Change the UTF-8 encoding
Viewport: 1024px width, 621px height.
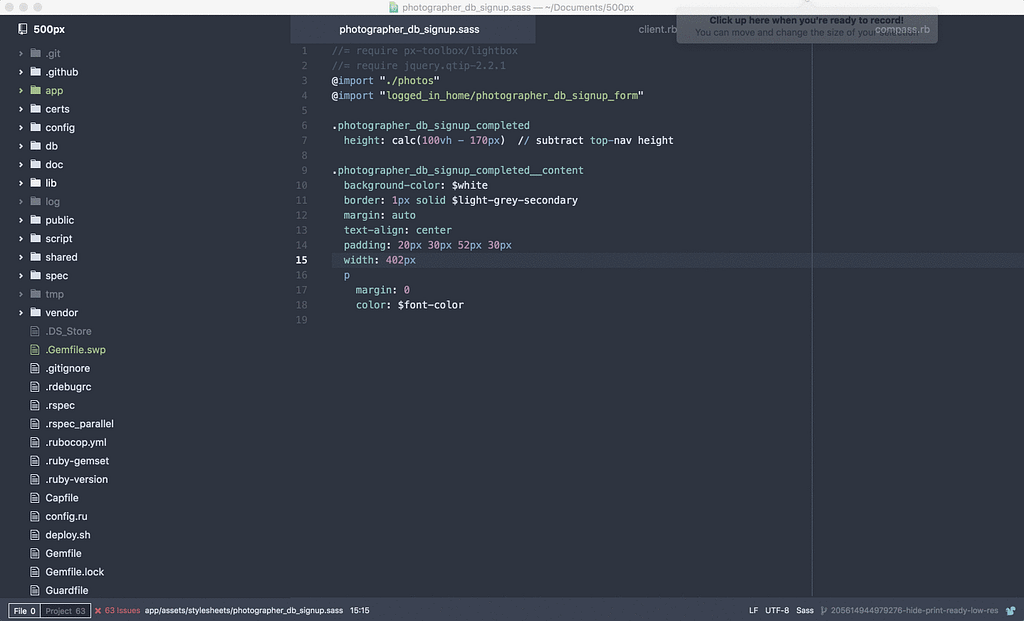click(777, 611)
